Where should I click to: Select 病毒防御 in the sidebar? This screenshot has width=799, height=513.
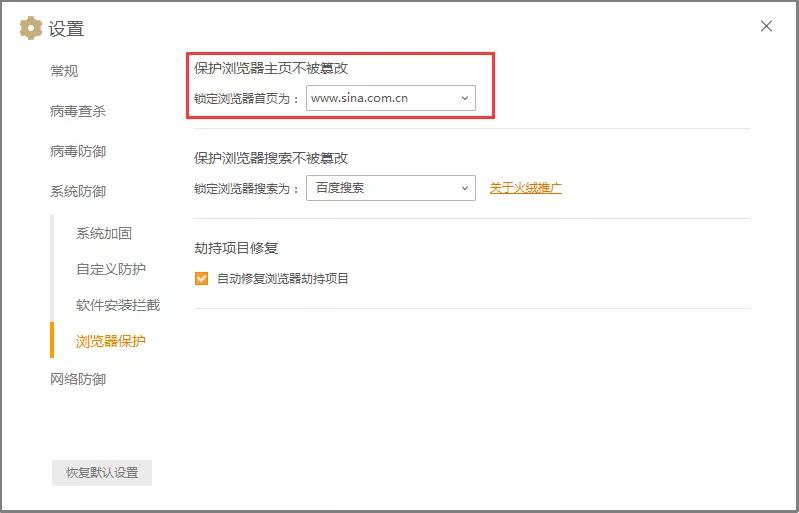(78, 151)
